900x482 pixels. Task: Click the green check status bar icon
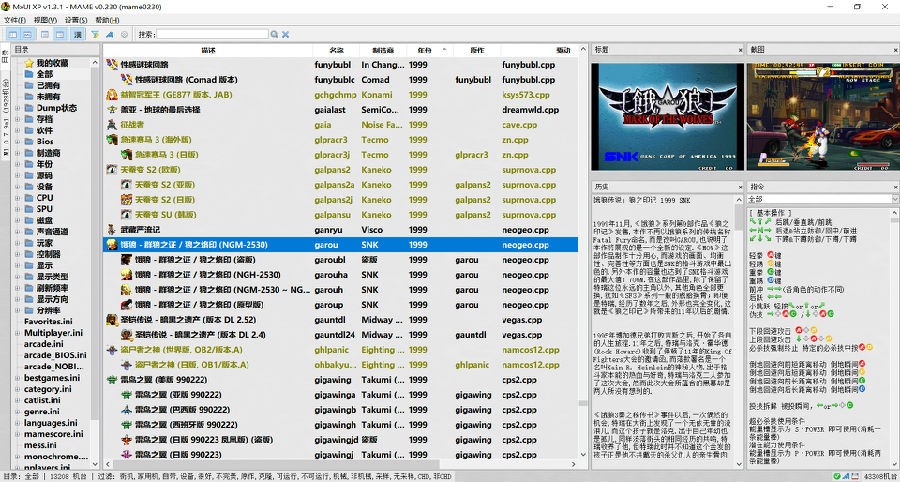(x=837, y=476)
